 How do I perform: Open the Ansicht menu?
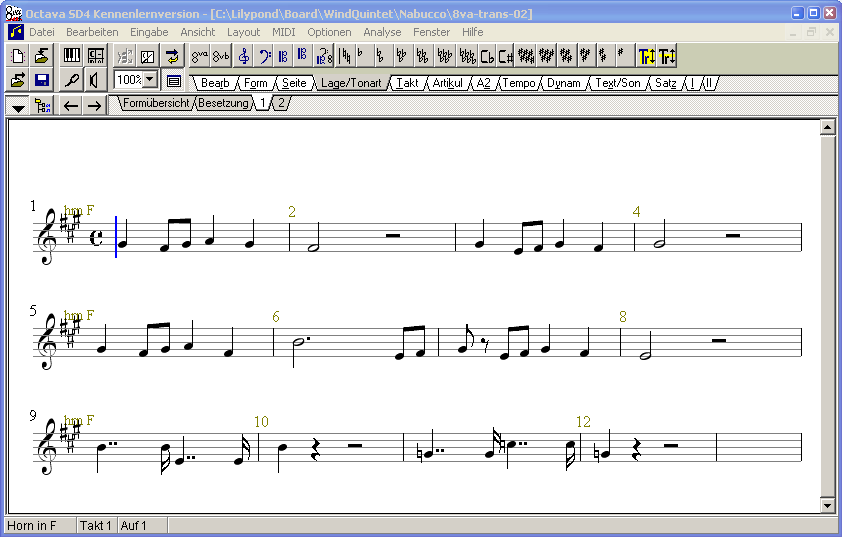tap(198, 32)
